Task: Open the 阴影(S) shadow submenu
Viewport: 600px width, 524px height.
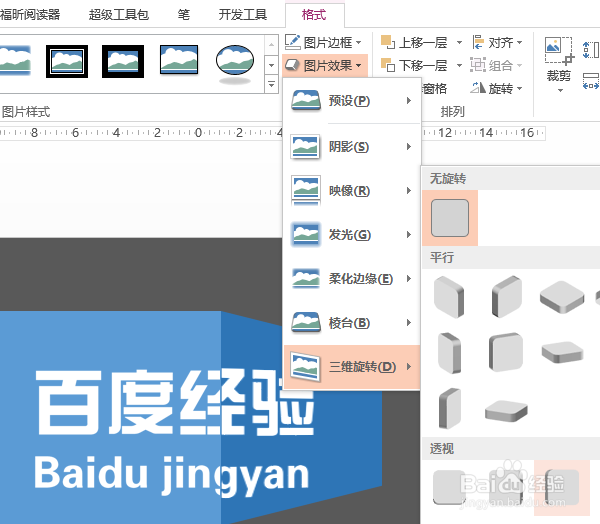Action: tap(352, 147)
